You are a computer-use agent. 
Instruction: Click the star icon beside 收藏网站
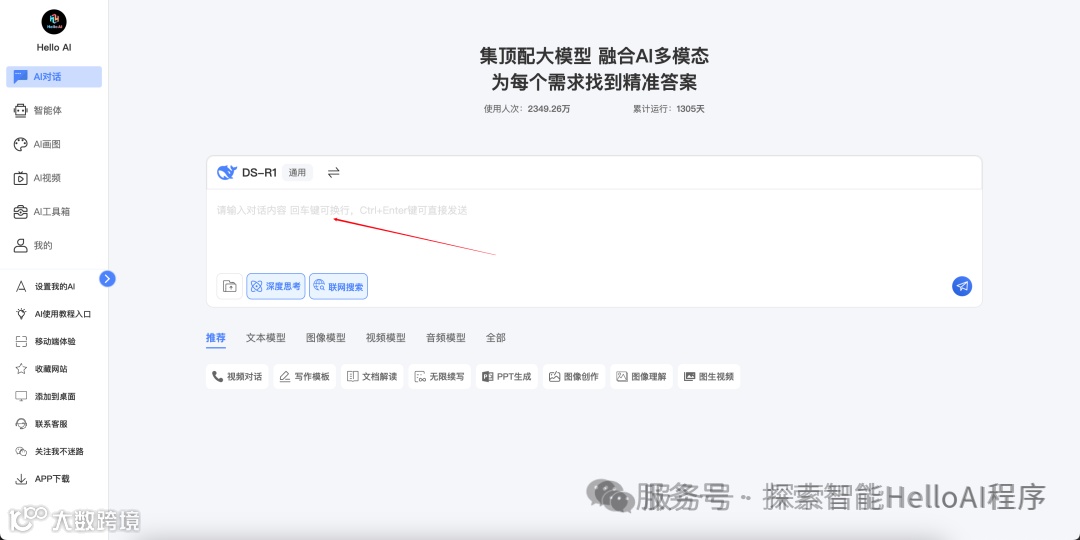click(21, 369)
